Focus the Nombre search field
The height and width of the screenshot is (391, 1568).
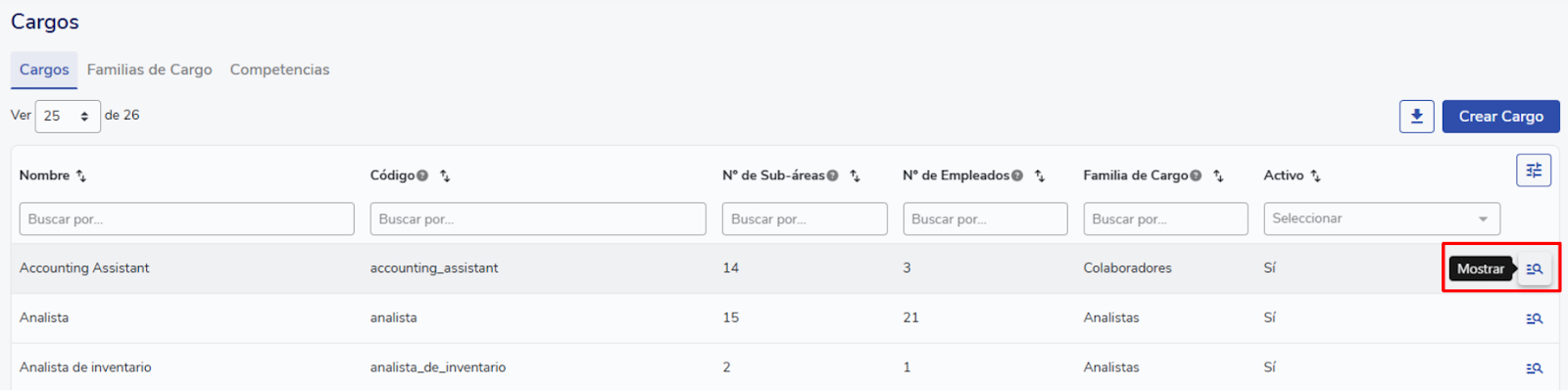click(187, 219)
